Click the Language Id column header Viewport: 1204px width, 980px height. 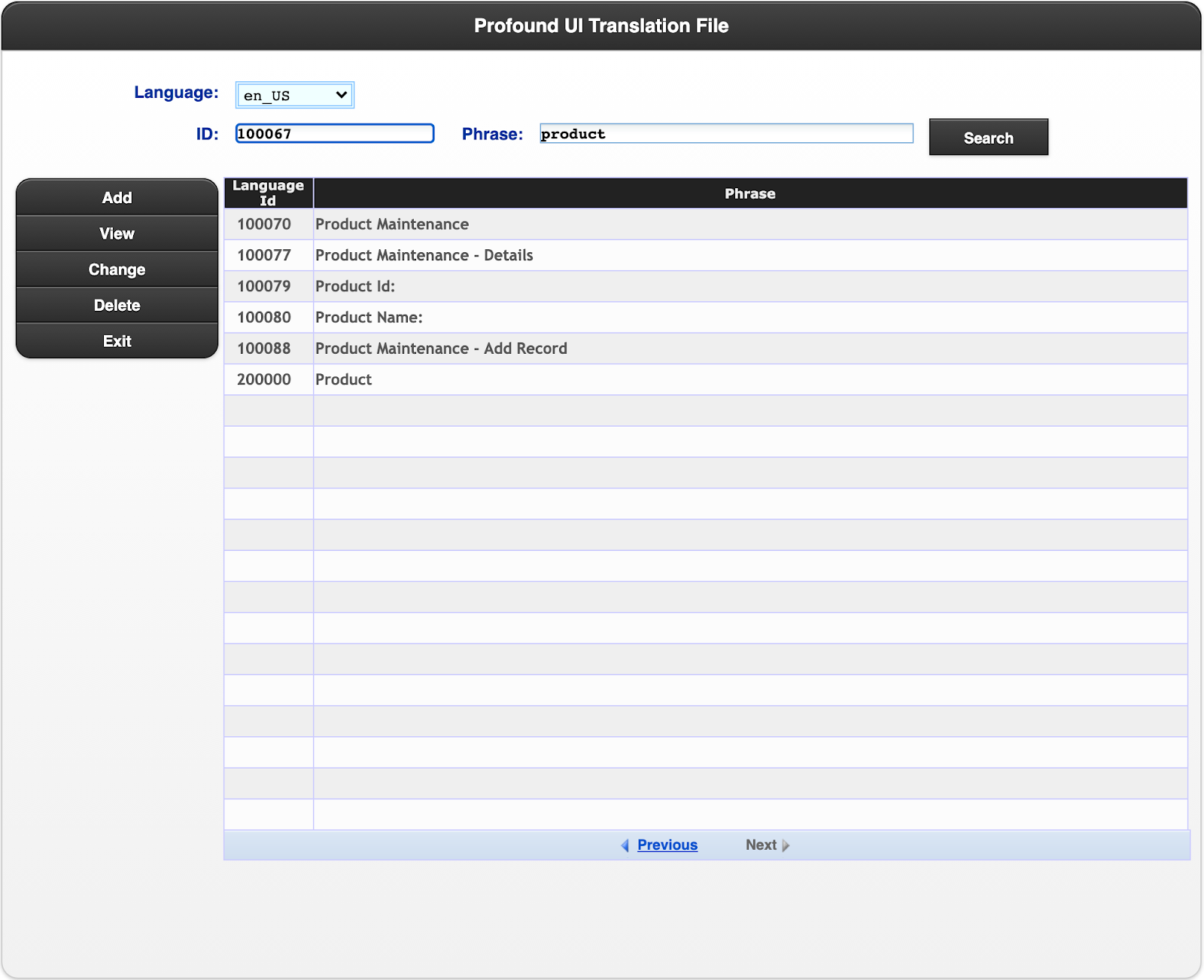click(x=269, y=193)
